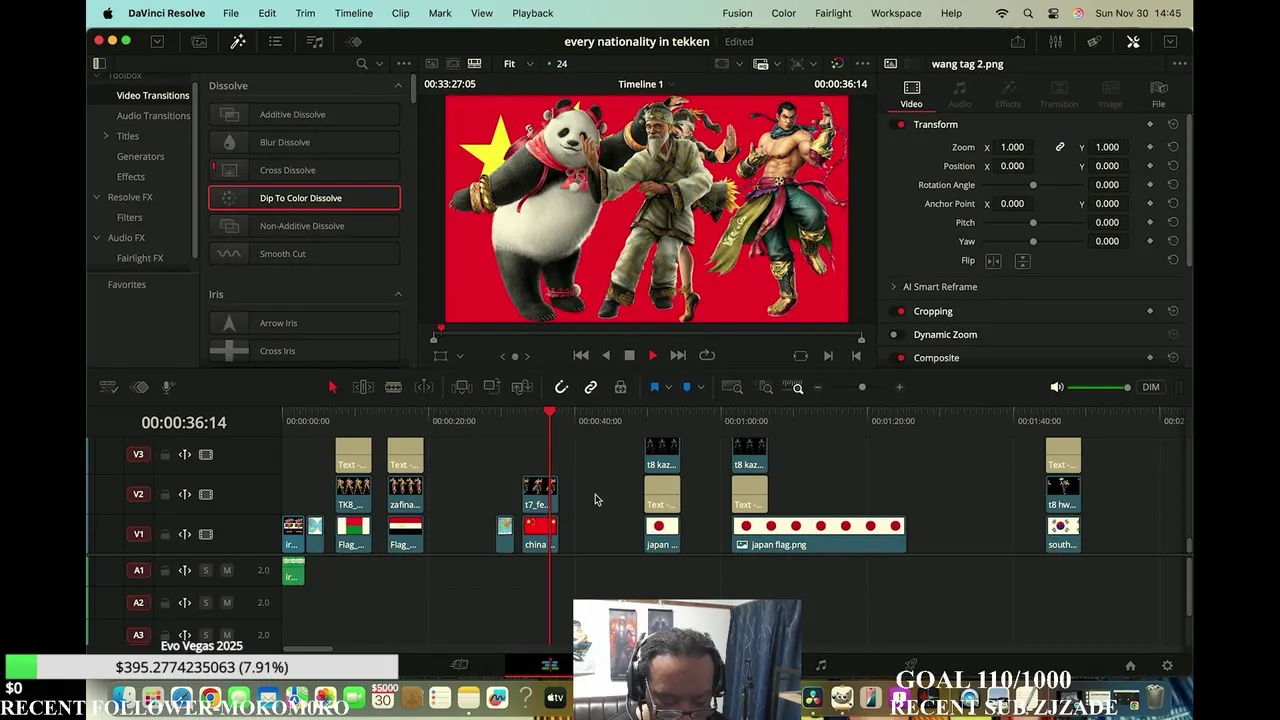Add a blue marker on timeline
Screen dimensions: 1280x720
click(x=686, y=387)
